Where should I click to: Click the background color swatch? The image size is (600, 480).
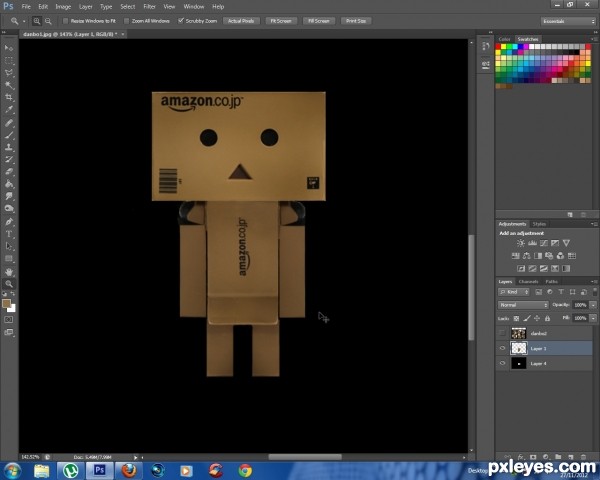pos(13,309)
